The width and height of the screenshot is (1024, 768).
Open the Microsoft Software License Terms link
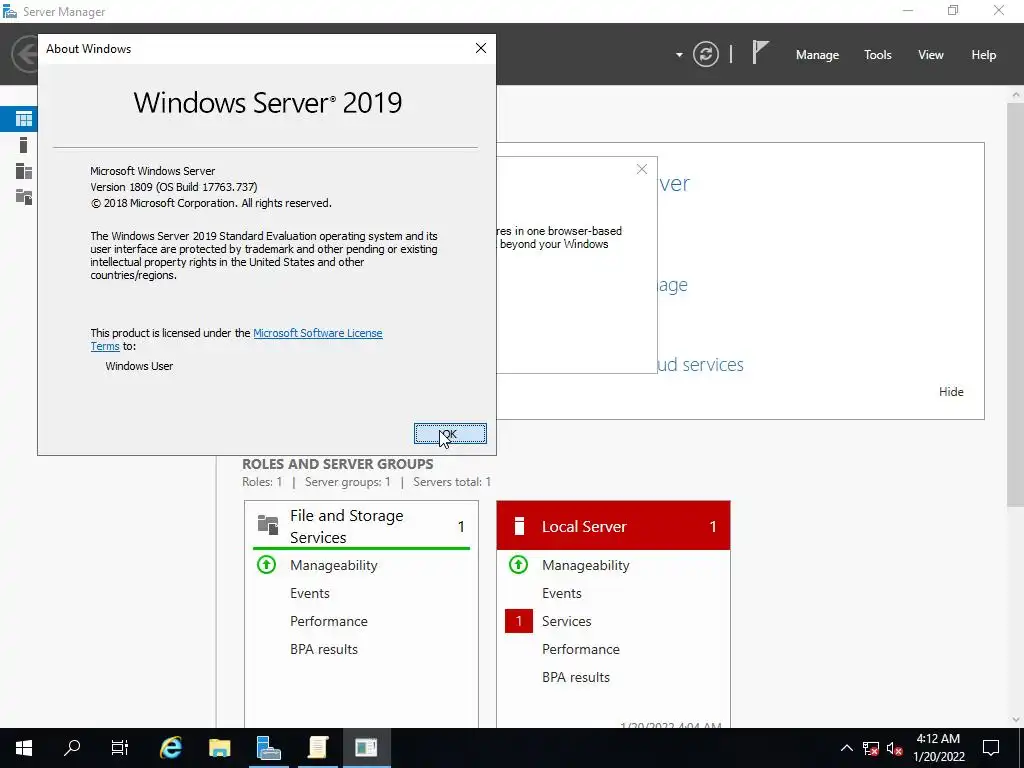(x=236, y=340)
